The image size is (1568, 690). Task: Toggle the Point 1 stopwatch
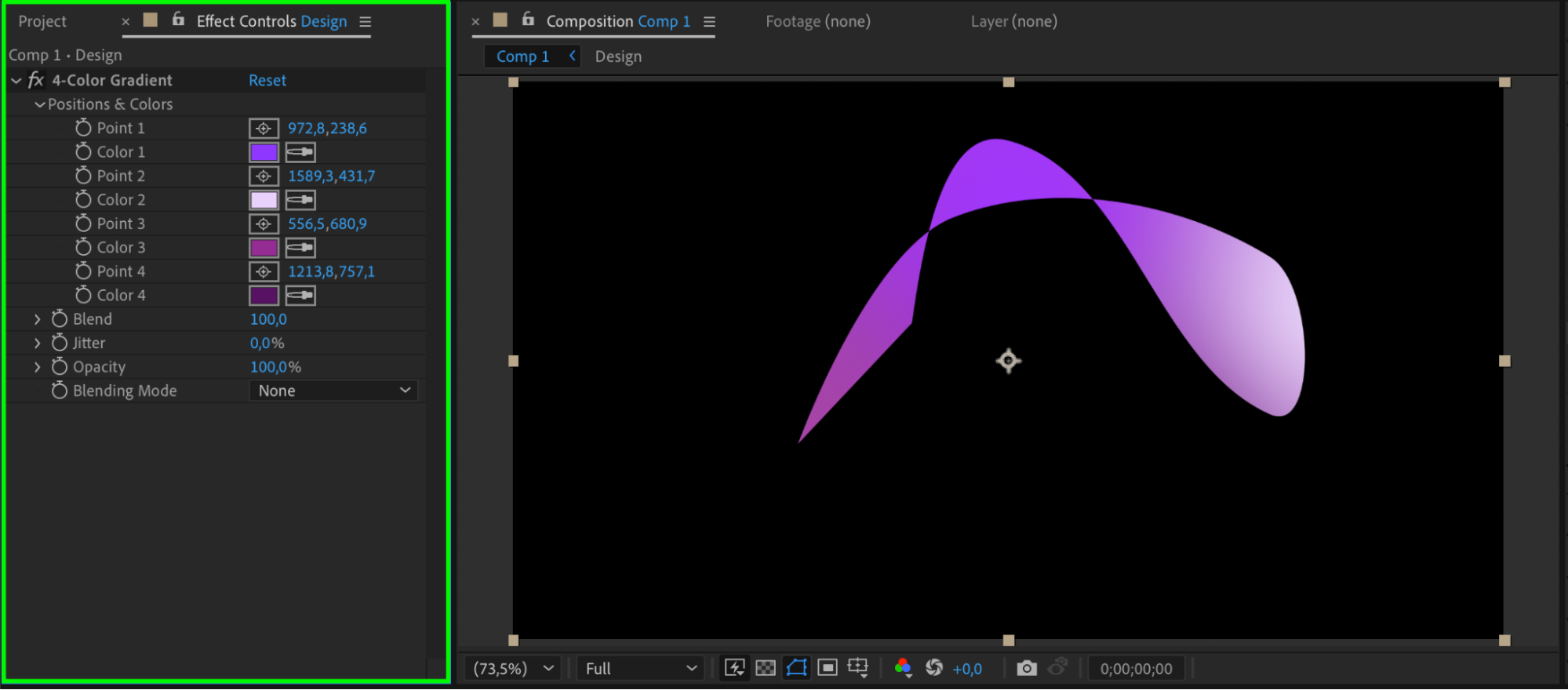(x=83, y=128)
